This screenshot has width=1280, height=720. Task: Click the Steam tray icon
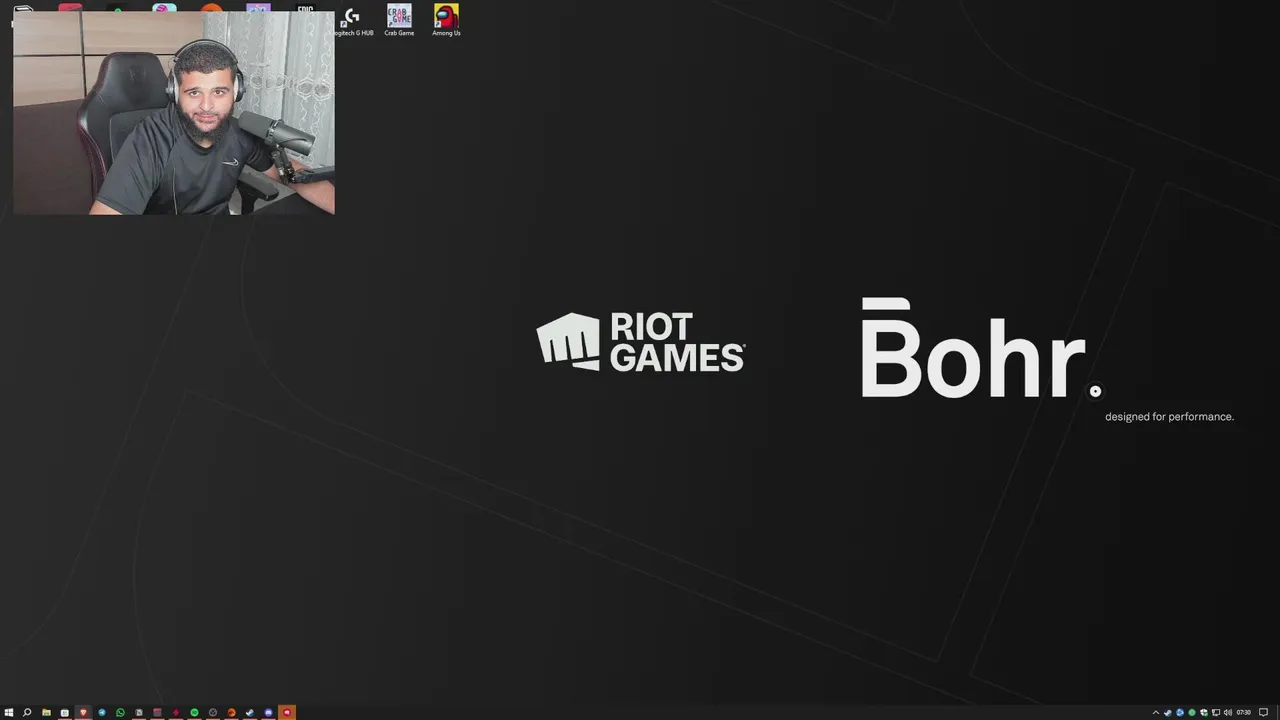click(1168, 713)
